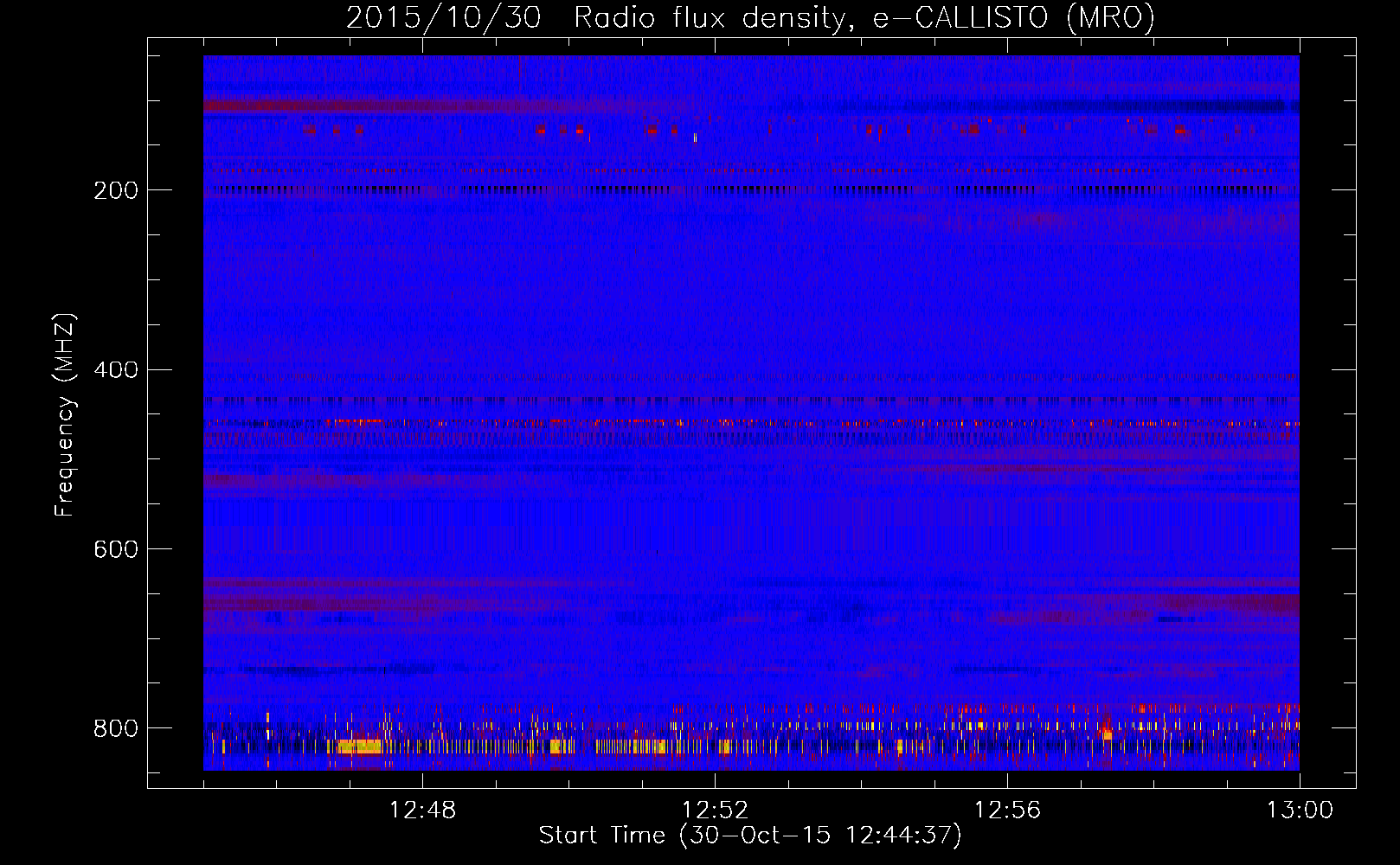Click the 12:48 time tick label
Screen dimensions: 1400x865
pos(422,811)
